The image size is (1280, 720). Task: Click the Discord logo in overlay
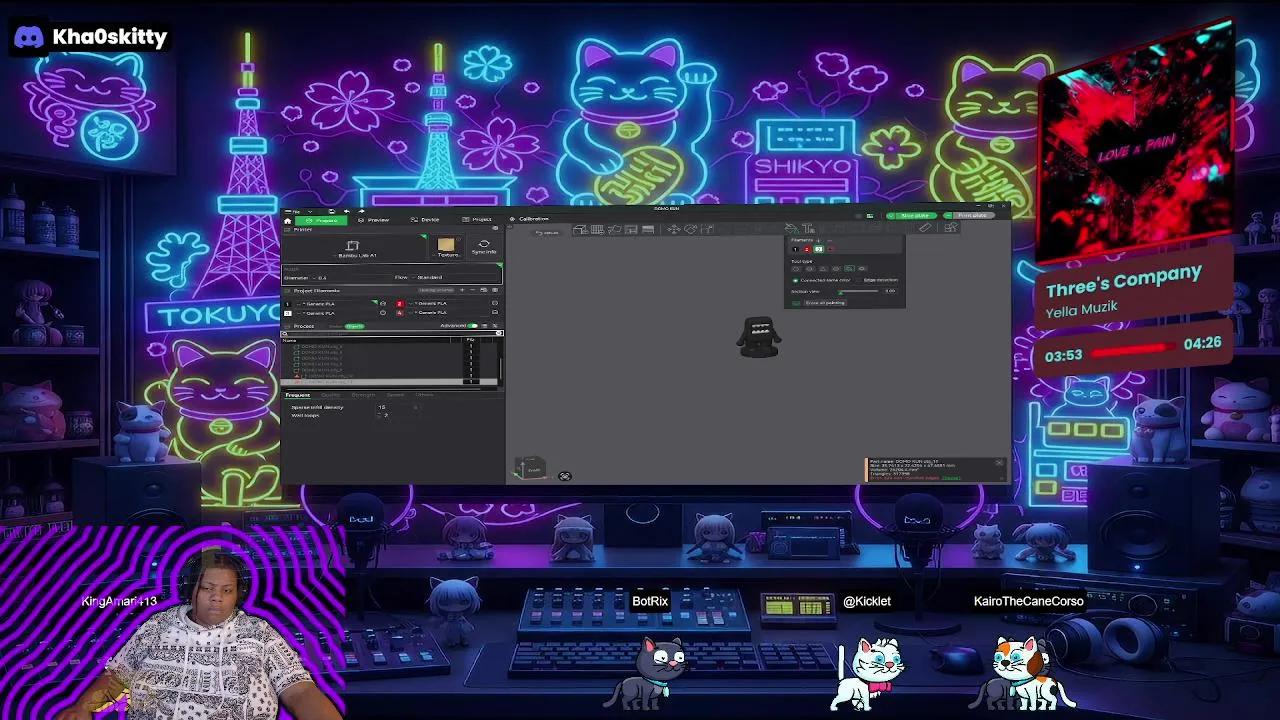click(29, 37)
